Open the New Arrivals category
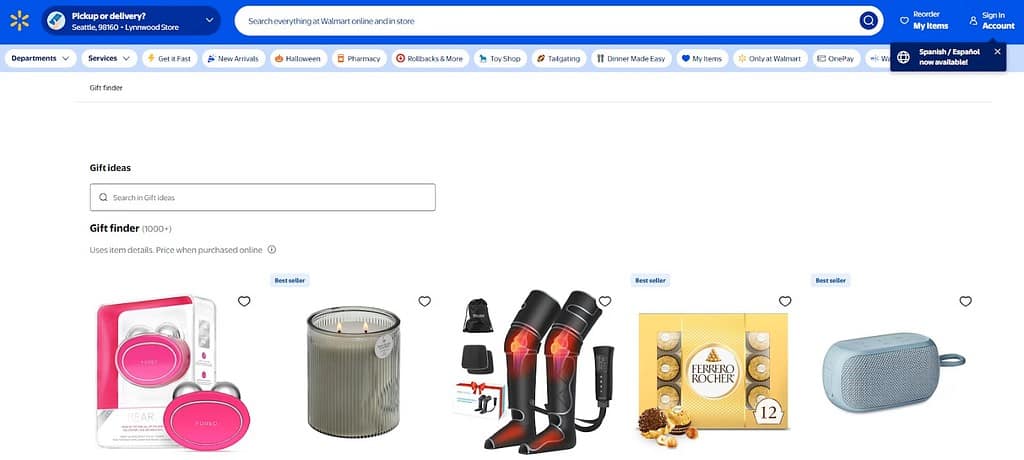This screenshot has height=460, width=1024. pos(233,58)
